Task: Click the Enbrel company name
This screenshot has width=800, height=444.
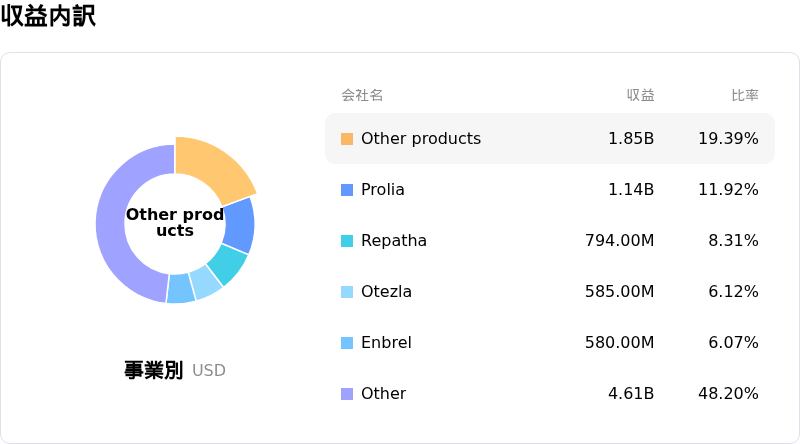Action: (x=386, y=343)
